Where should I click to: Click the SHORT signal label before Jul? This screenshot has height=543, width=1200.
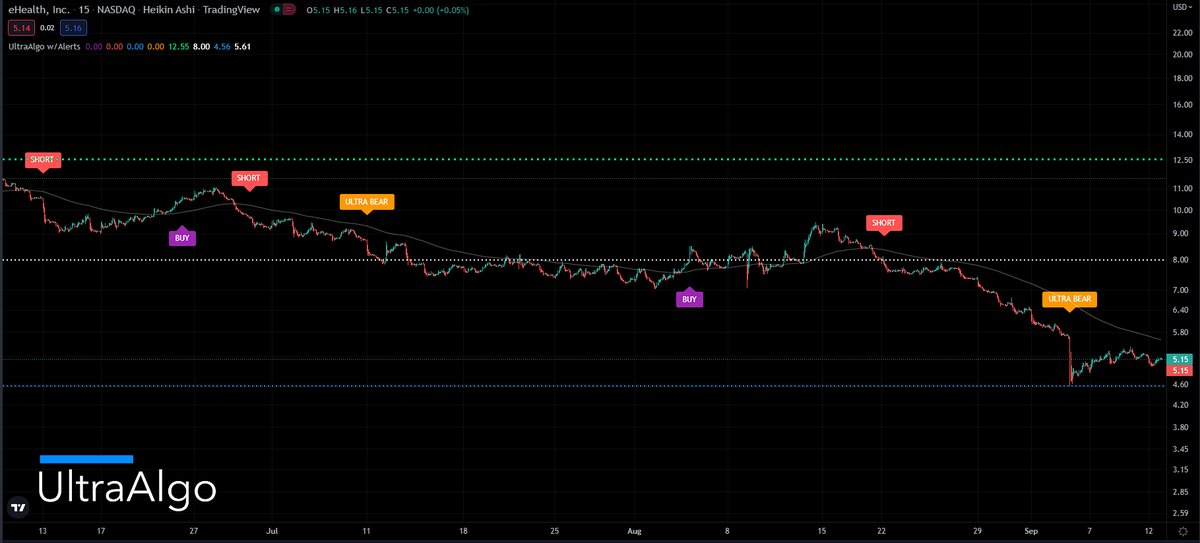[248, 179]
